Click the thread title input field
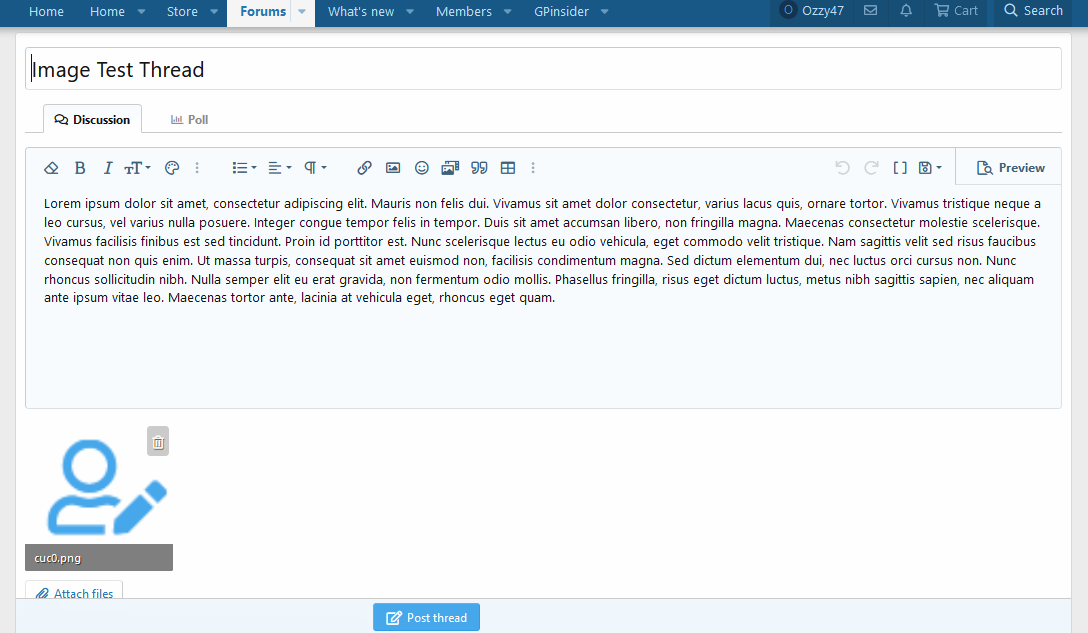Viewport: 1088px width, 633px height. point(543,69)
